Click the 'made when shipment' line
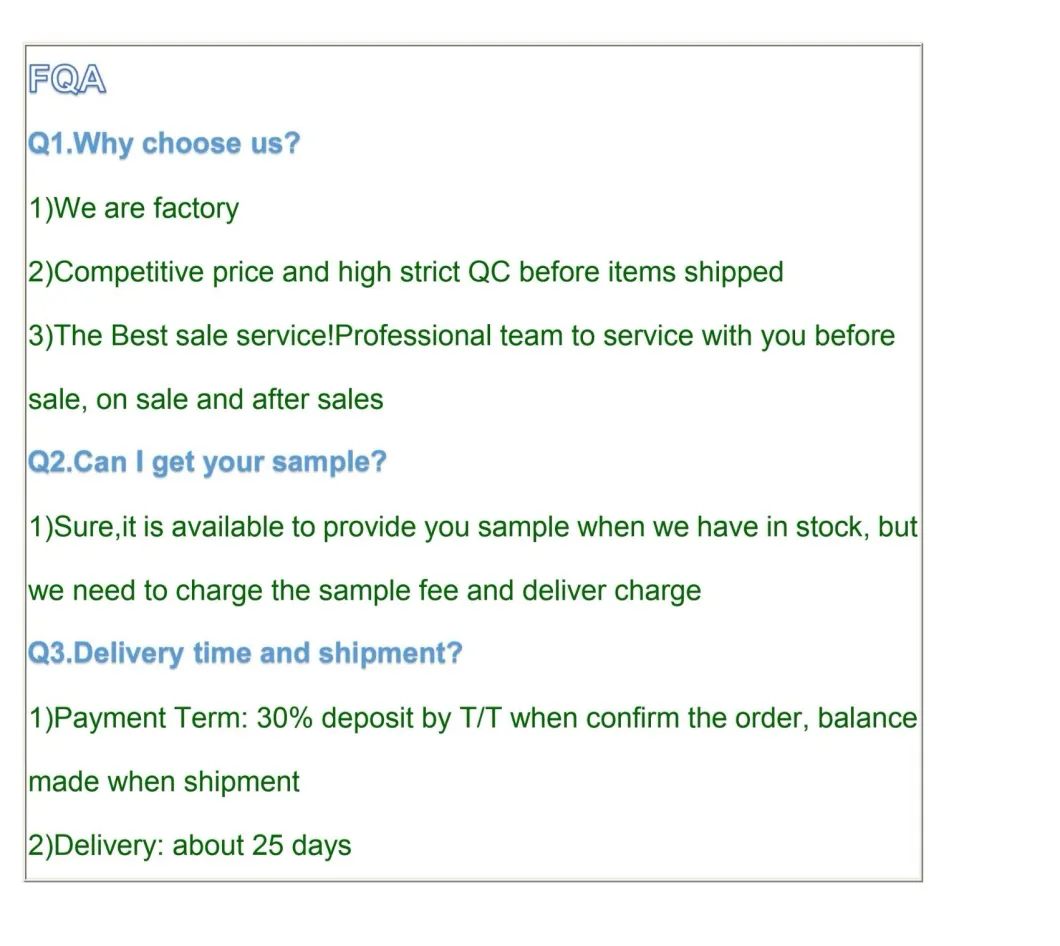 click(x=164, y=782)
